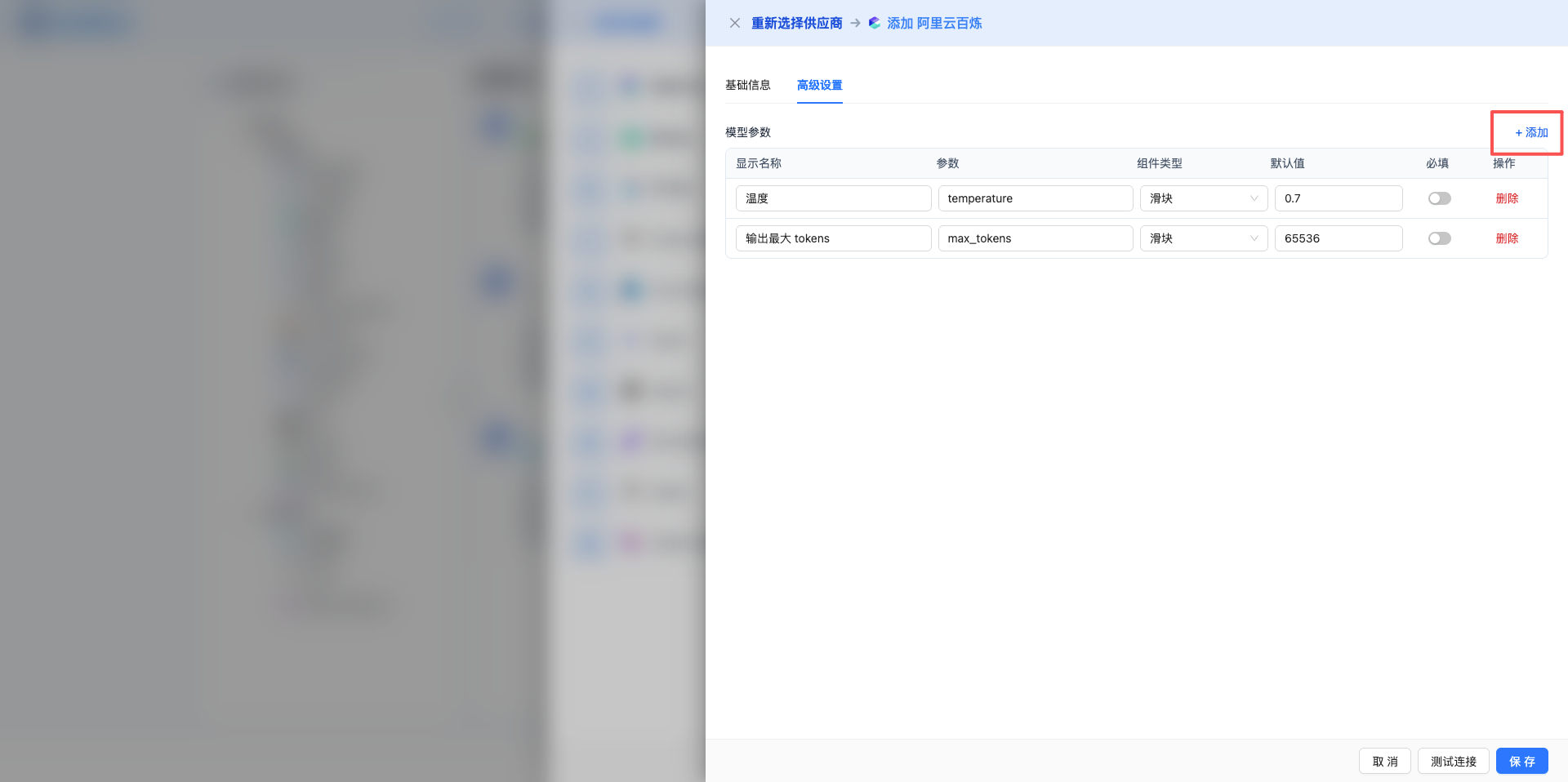
Task: Switch to the 基础信息 tab
Action: coord(748,85)
